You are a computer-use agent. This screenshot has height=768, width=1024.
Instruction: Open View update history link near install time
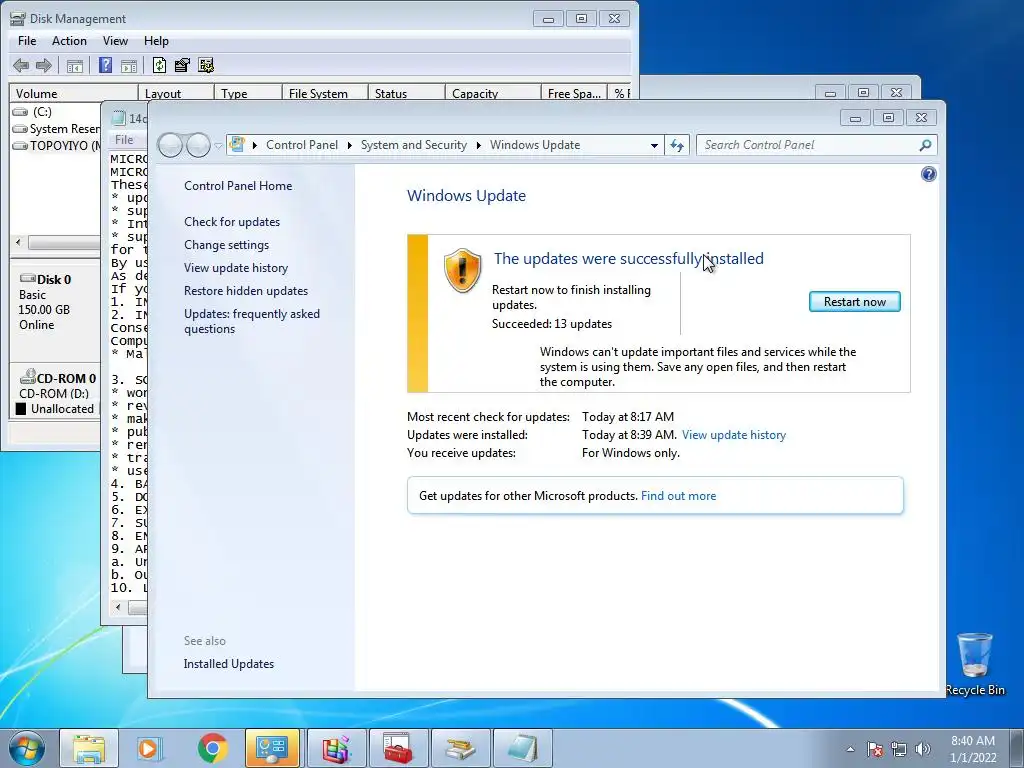pos(733,435)
